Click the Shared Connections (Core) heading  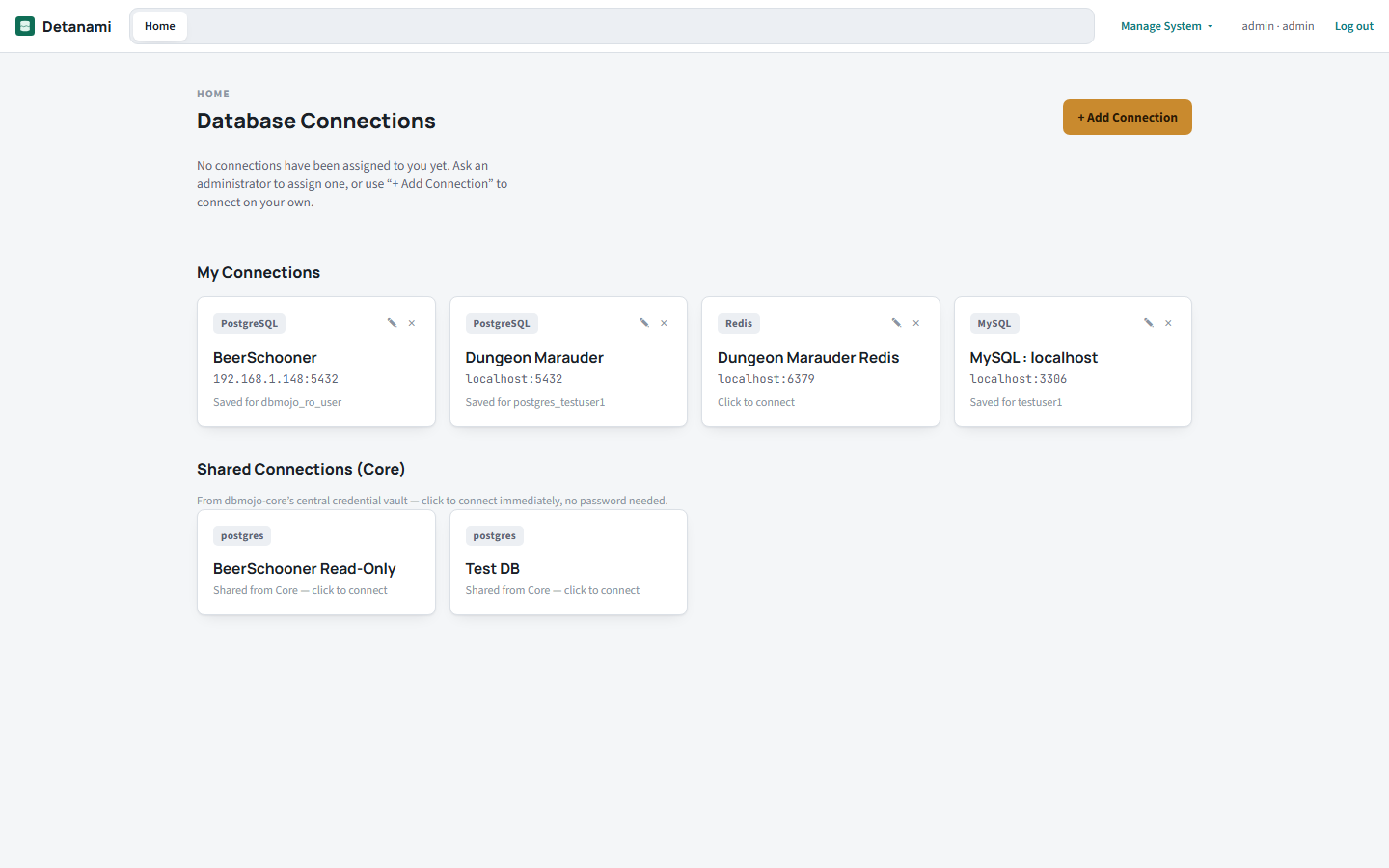[x=301, y=469]
